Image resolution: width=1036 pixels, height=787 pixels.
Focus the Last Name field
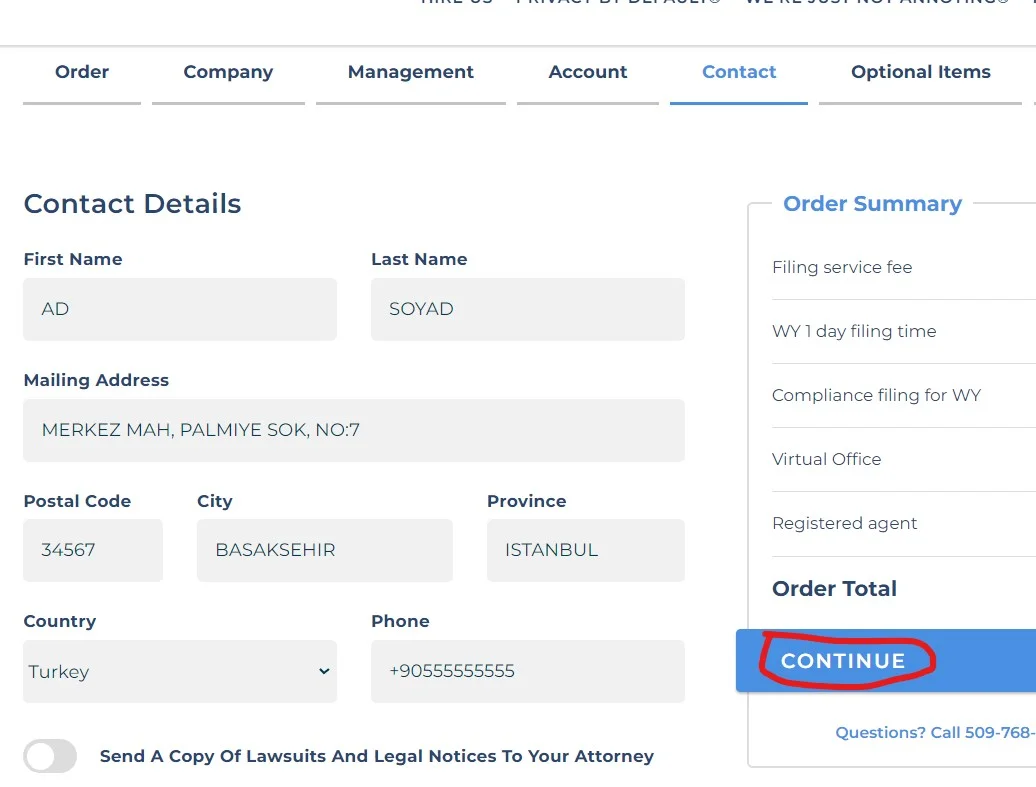click(527, 309)
